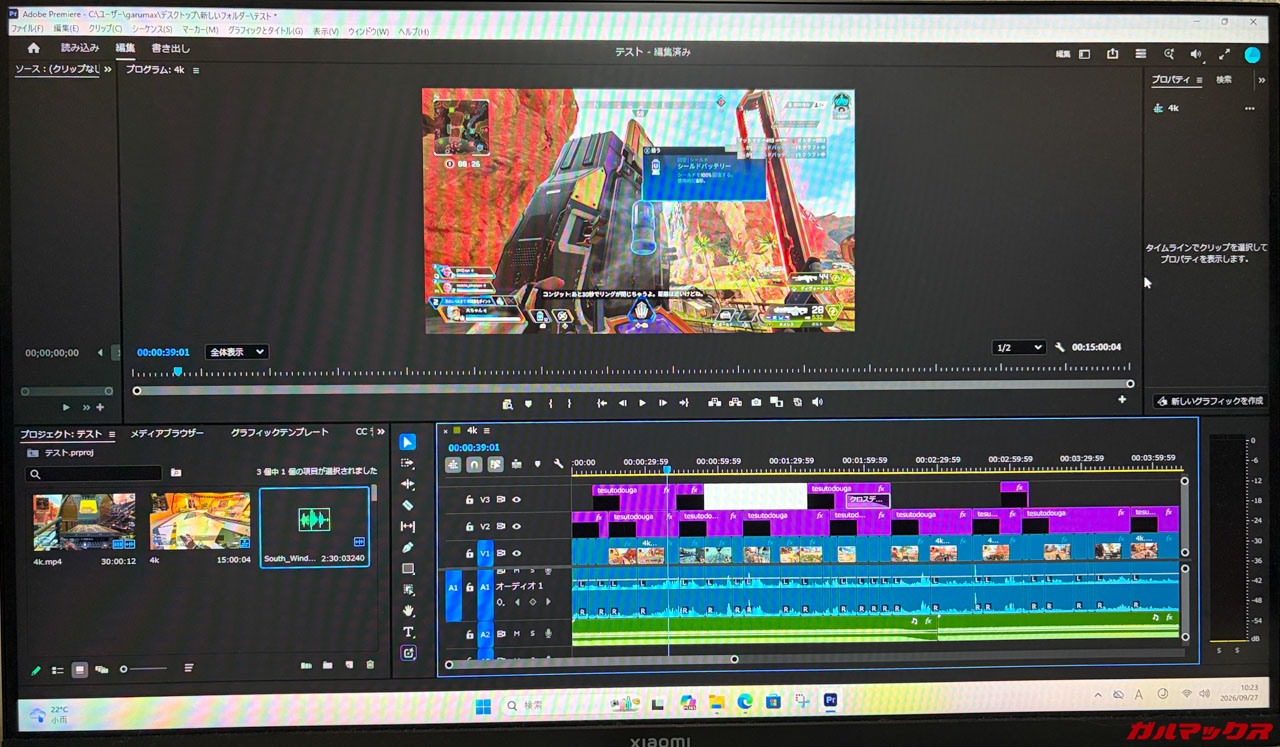Adjust the Project thumbnail size slider

143,669
